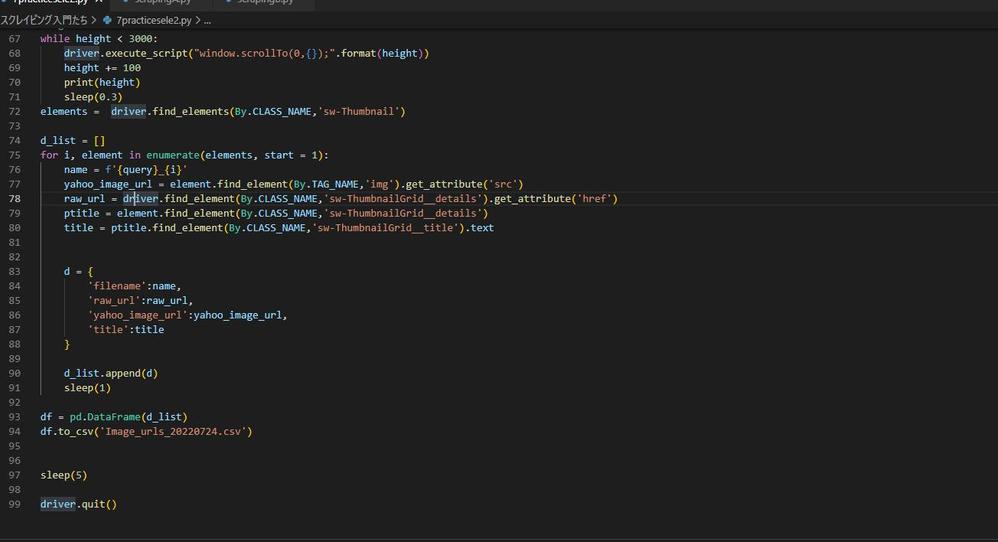This screenshot has height=542, width=998.
Task: Click the sleep(0.3) call
Action: pos(93,97)
